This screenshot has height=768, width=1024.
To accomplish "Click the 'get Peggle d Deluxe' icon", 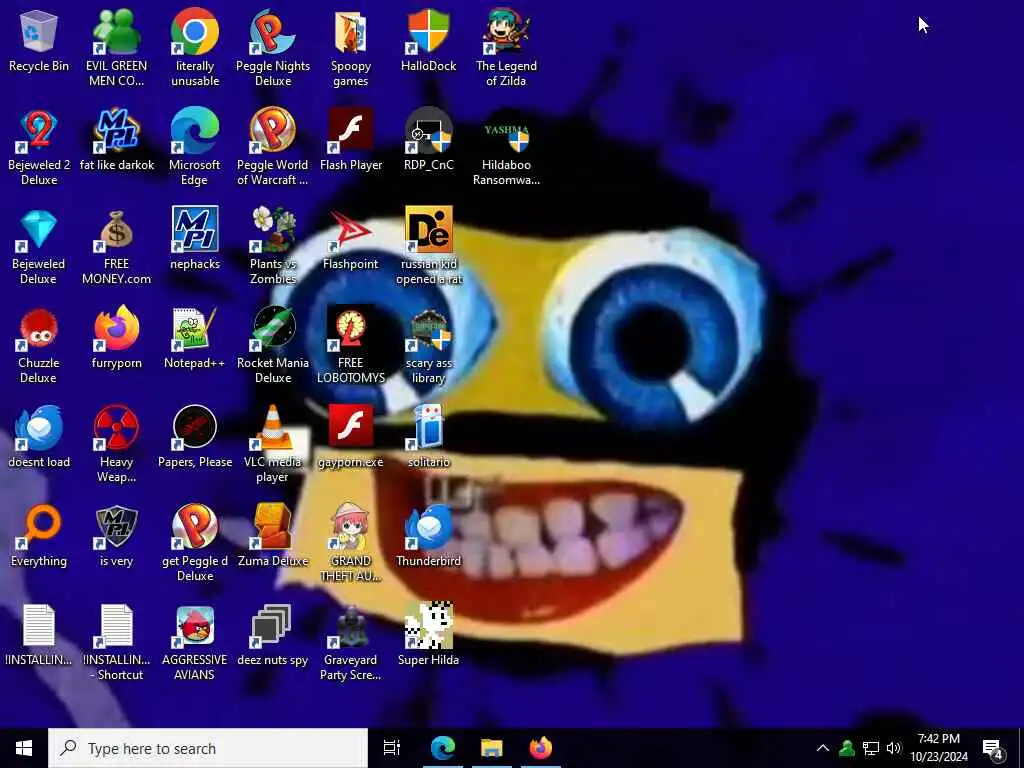I will tap(195, 526).
